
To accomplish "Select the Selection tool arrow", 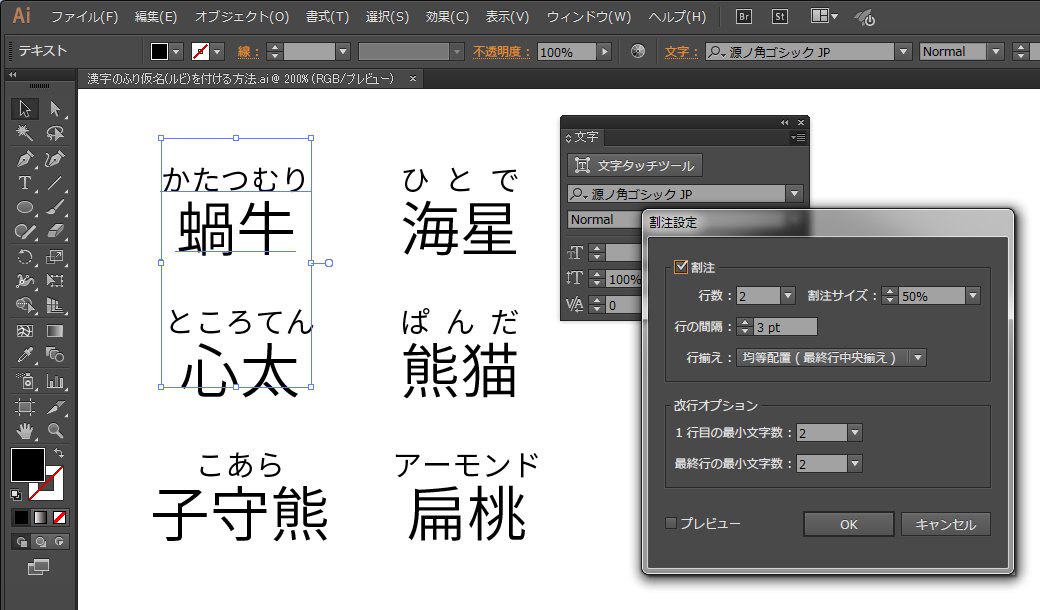I will coord(25,108).
